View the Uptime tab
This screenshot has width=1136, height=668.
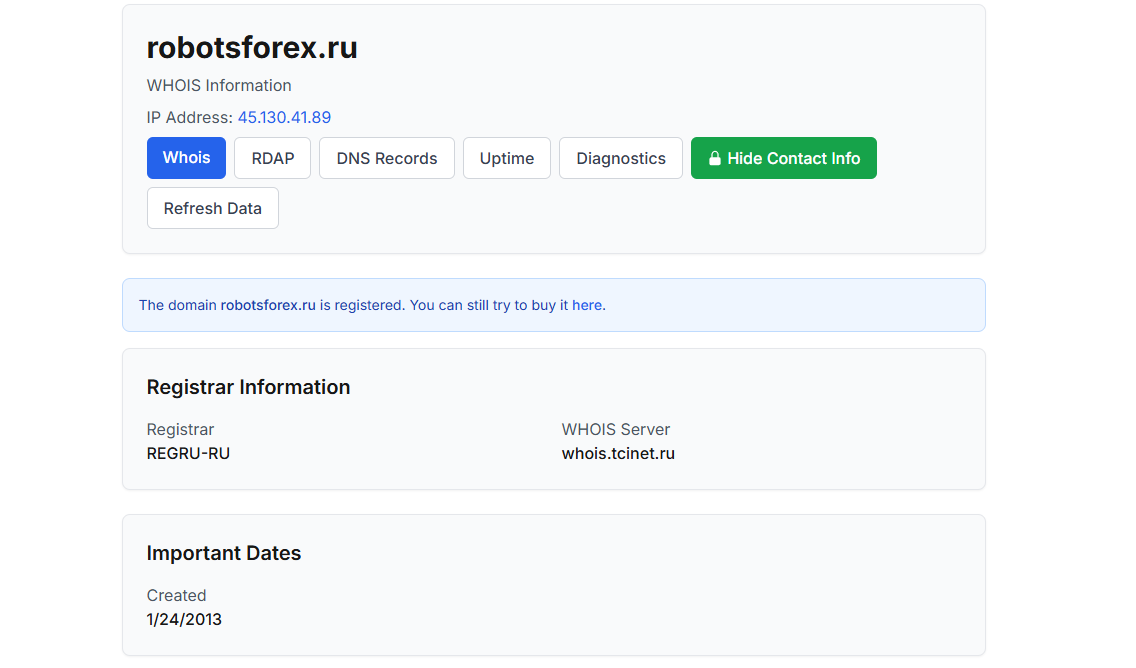coord(506,159)
